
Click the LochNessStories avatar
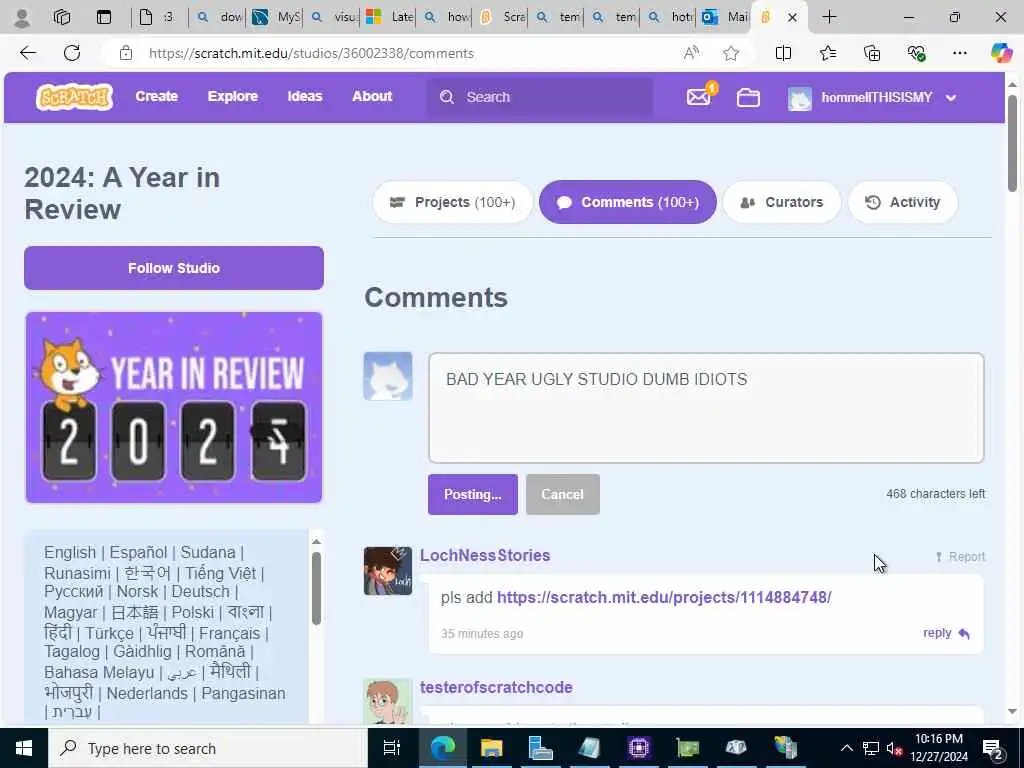(388, 571)
